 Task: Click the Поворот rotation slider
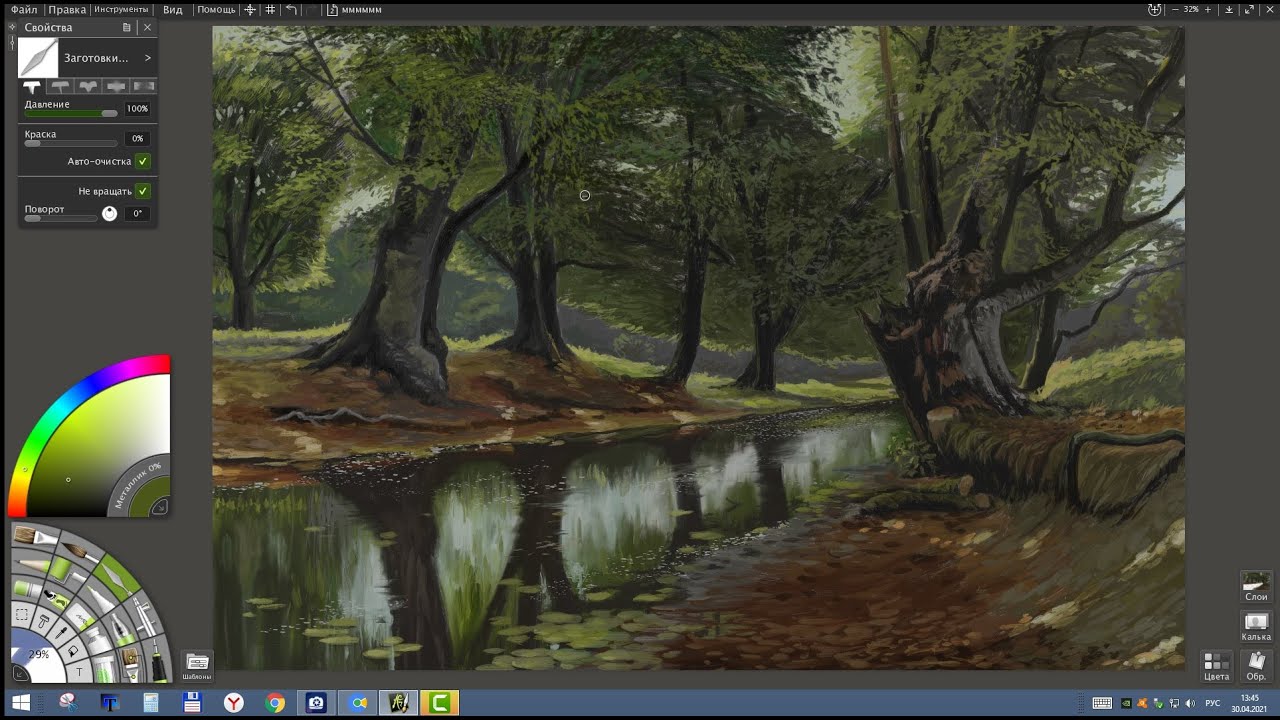pos(61,218)
